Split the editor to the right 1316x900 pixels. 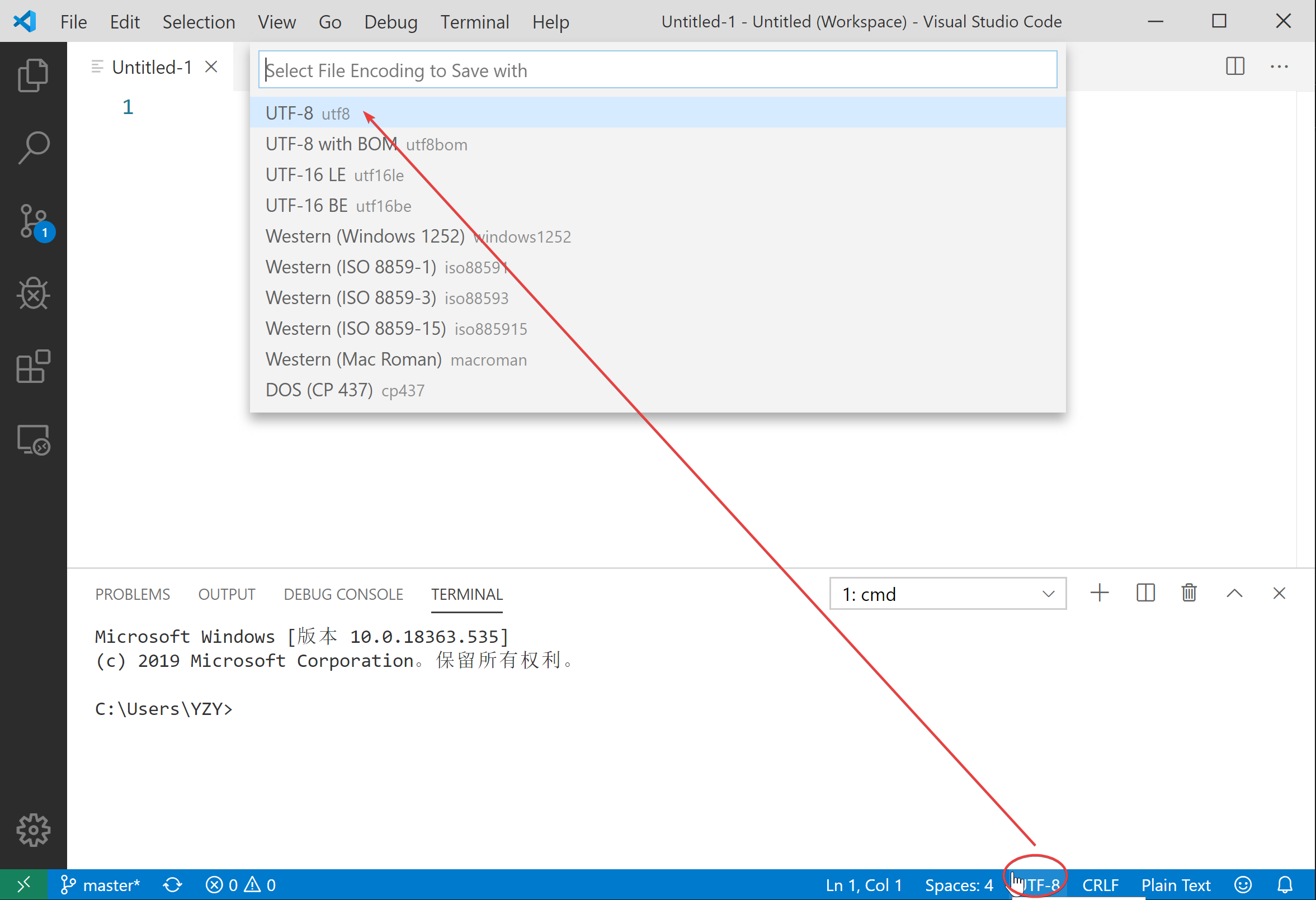pos(1234,66)
